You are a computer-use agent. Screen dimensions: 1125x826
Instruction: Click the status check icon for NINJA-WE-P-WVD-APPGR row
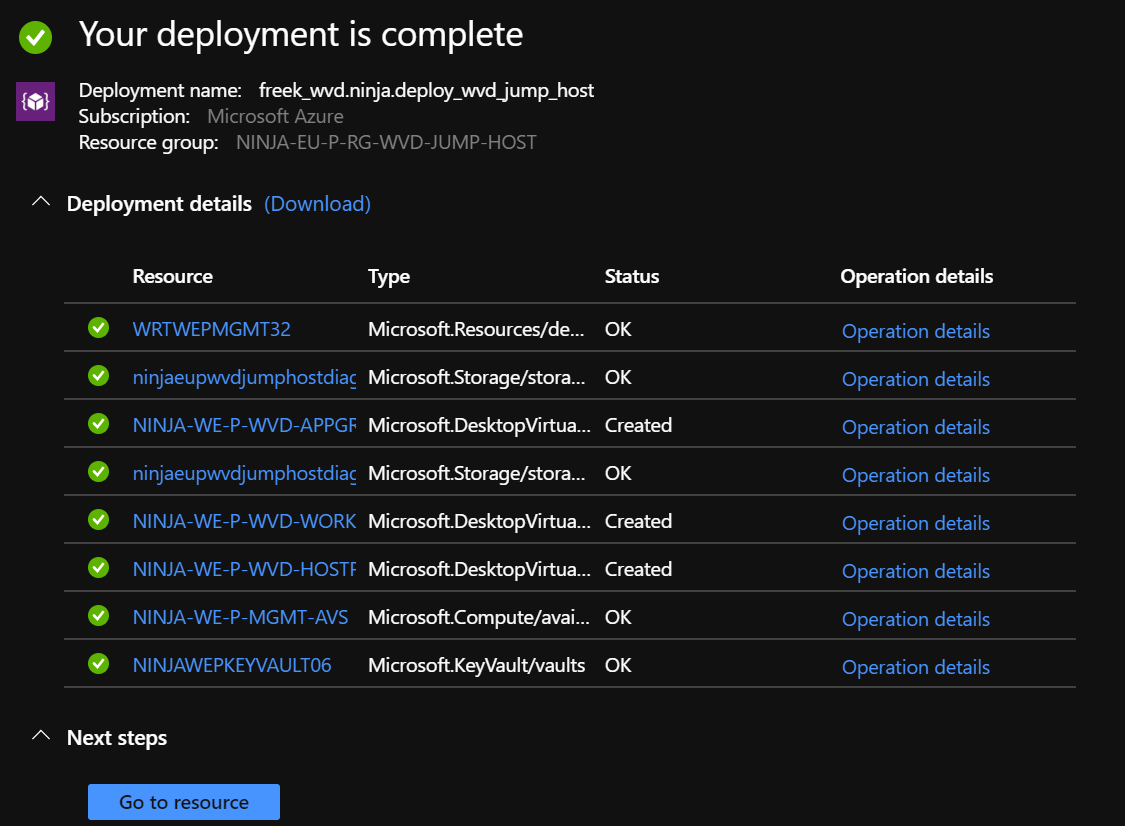(98, 424)
